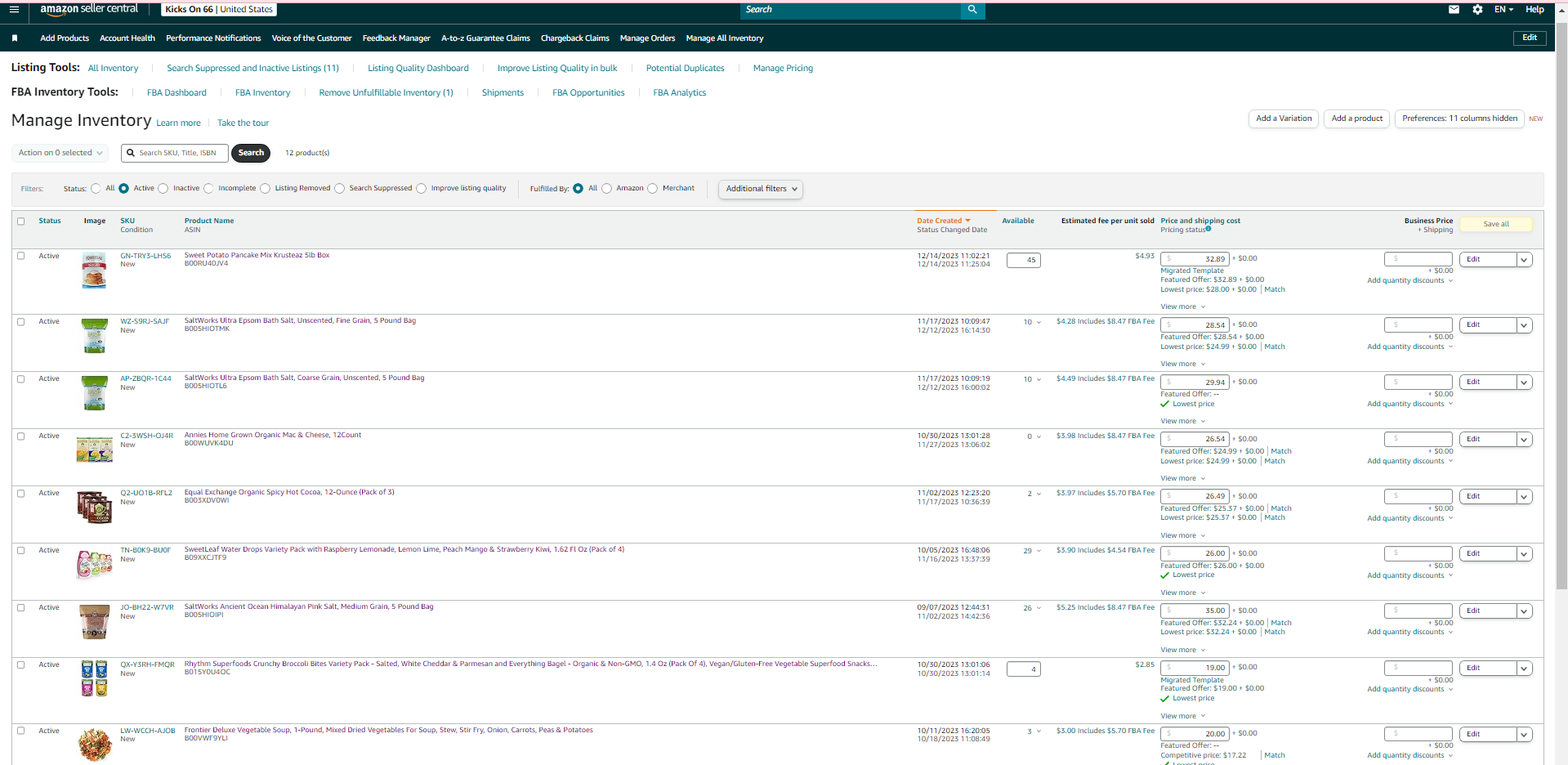Viewport: 1568px width, 765px height.
Task: Open Edit dropdown arrow for Himalayan Pink Salt
Action: point(1524,611)
